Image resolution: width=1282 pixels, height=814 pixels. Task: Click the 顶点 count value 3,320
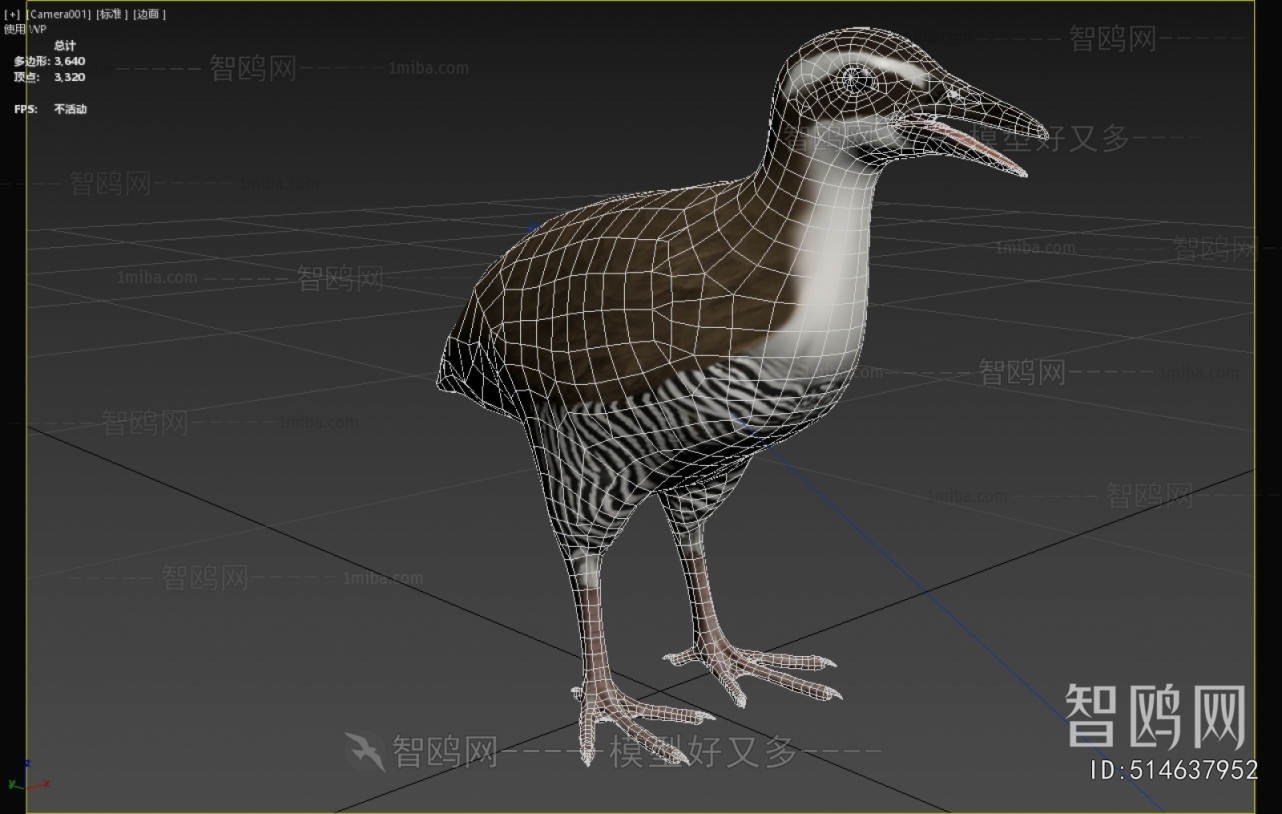point(70,77)
